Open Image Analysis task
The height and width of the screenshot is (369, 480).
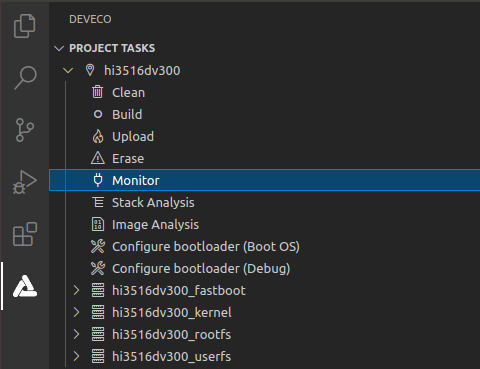tap(155, 225)
